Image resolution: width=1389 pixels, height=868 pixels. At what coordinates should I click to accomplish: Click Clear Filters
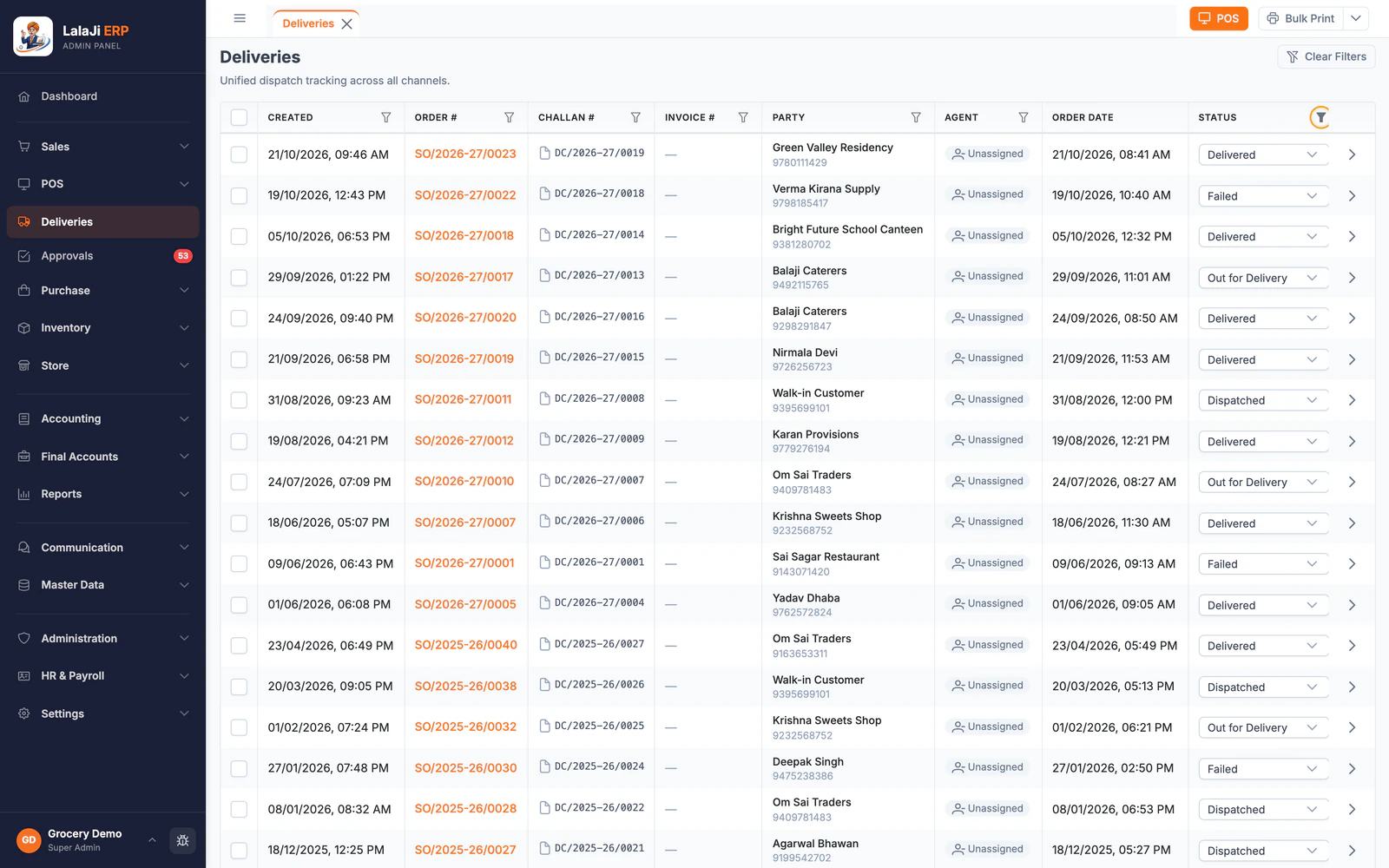(1326, 56)
